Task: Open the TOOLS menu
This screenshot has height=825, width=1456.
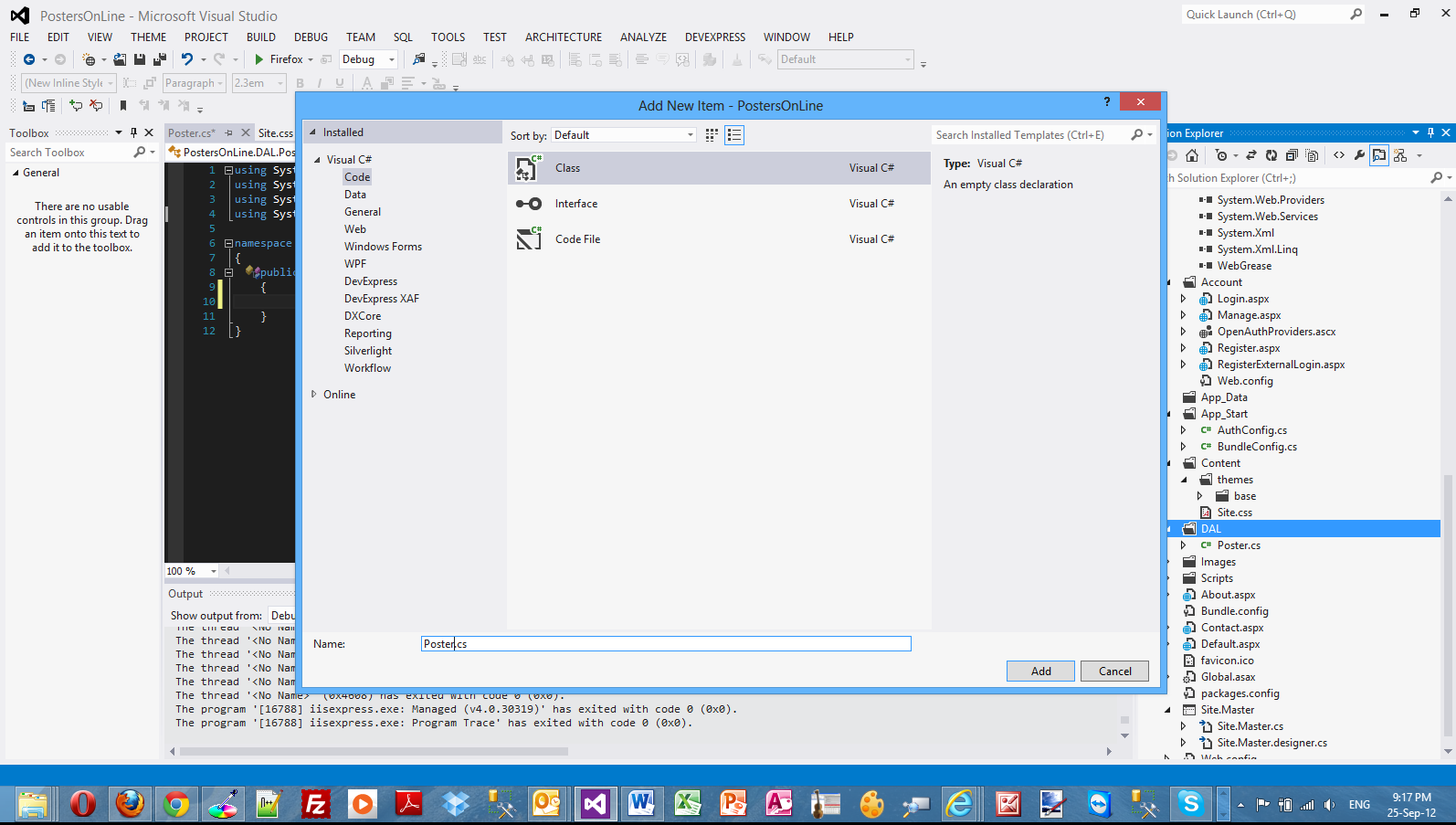Action: [448, 37]
